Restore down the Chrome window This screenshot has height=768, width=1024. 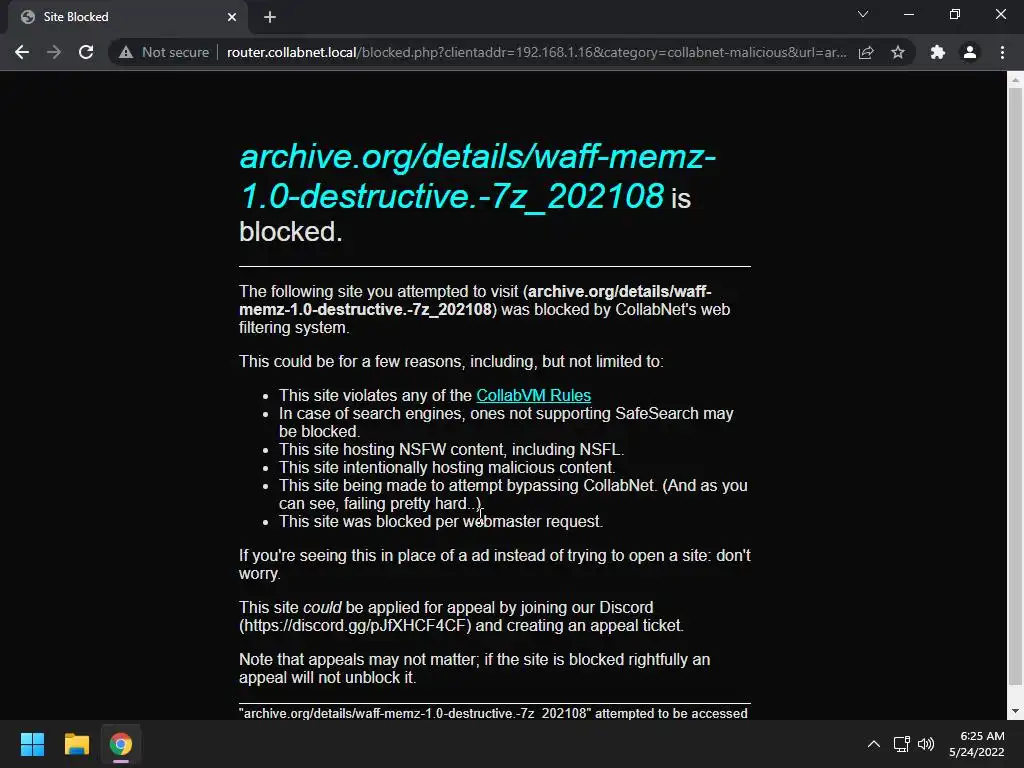click(955, 14)
